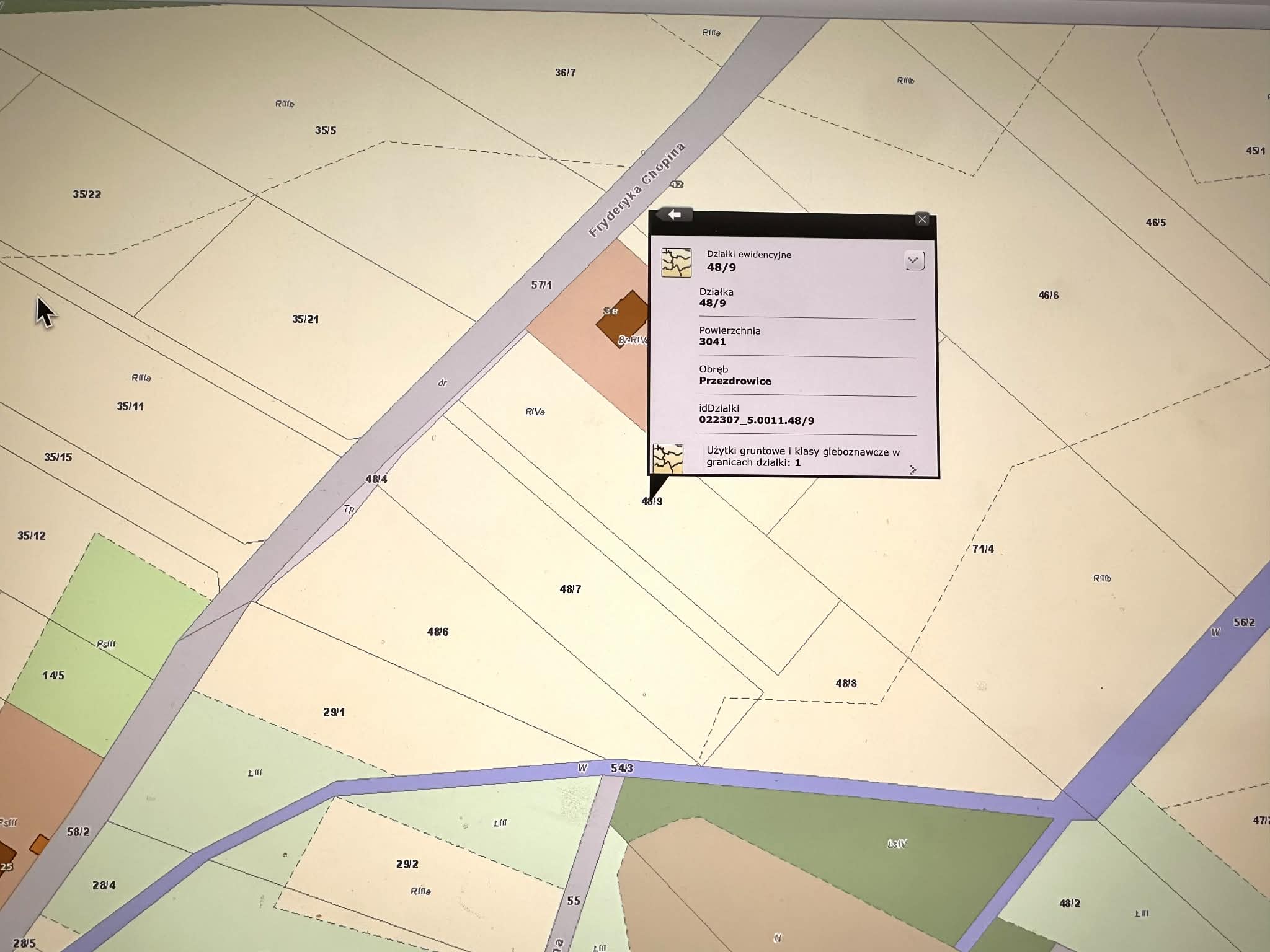Select parcel 48/7 on the map
The height and width of the screenshot is (952, 1270).
point(570,589)
